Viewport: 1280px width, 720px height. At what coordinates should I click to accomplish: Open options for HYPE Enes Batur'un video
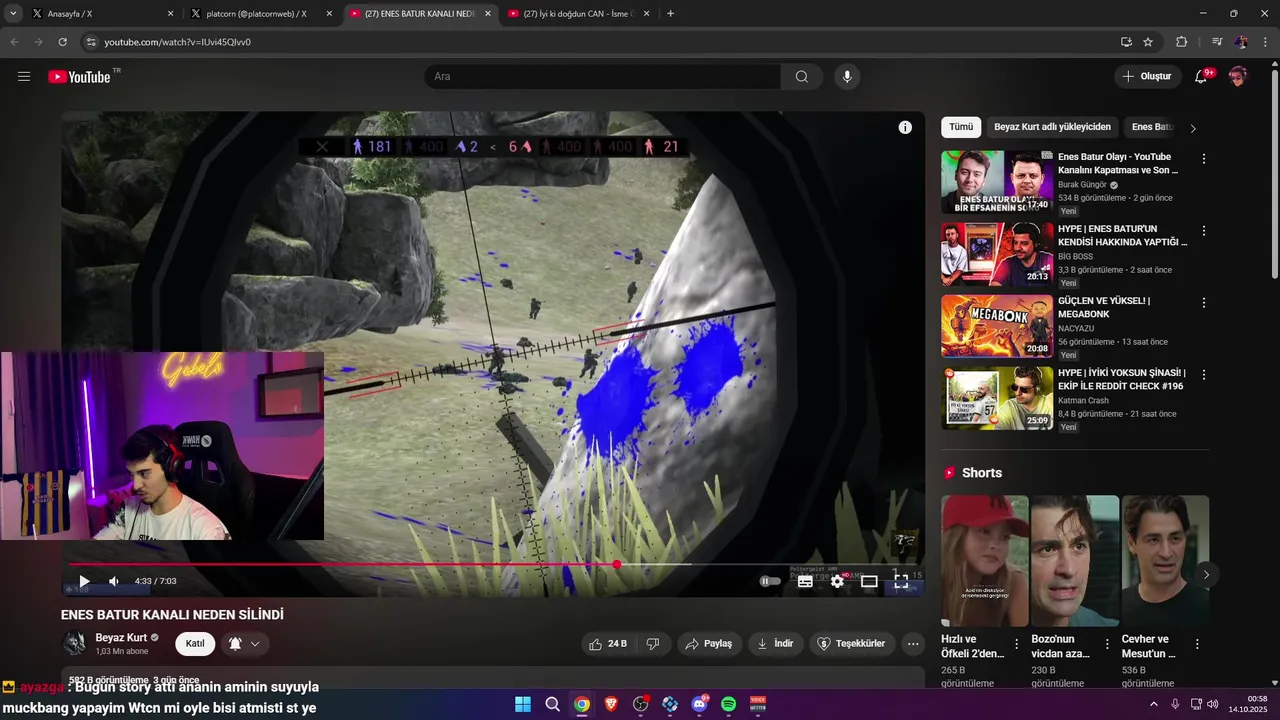(x=1203, y=231)
